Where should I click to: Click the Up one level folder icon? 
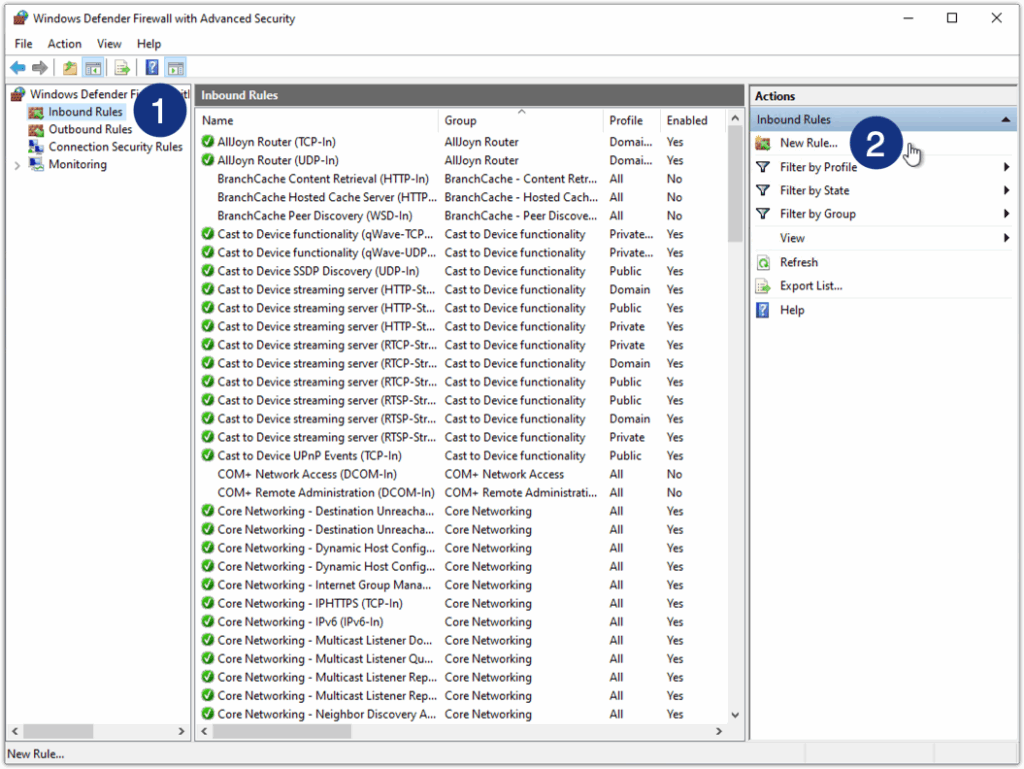coord(69,68)
